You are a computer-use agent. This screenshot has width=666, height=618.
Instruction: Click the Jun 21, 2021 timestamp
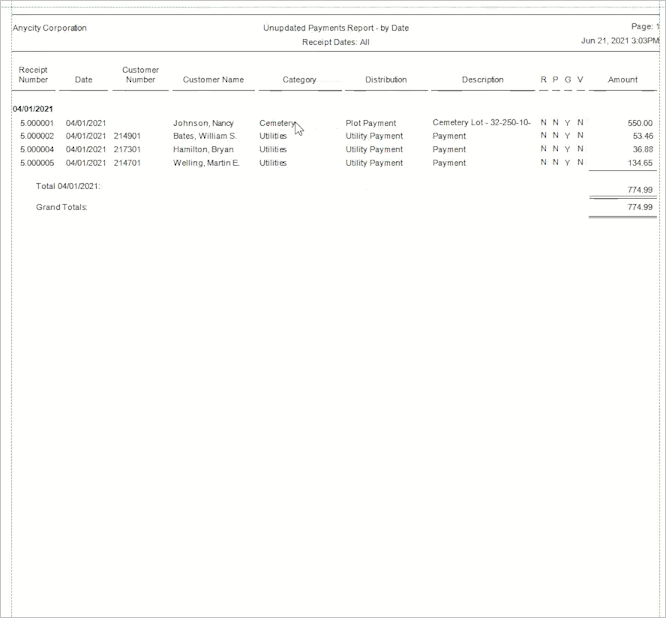point(619,41)
